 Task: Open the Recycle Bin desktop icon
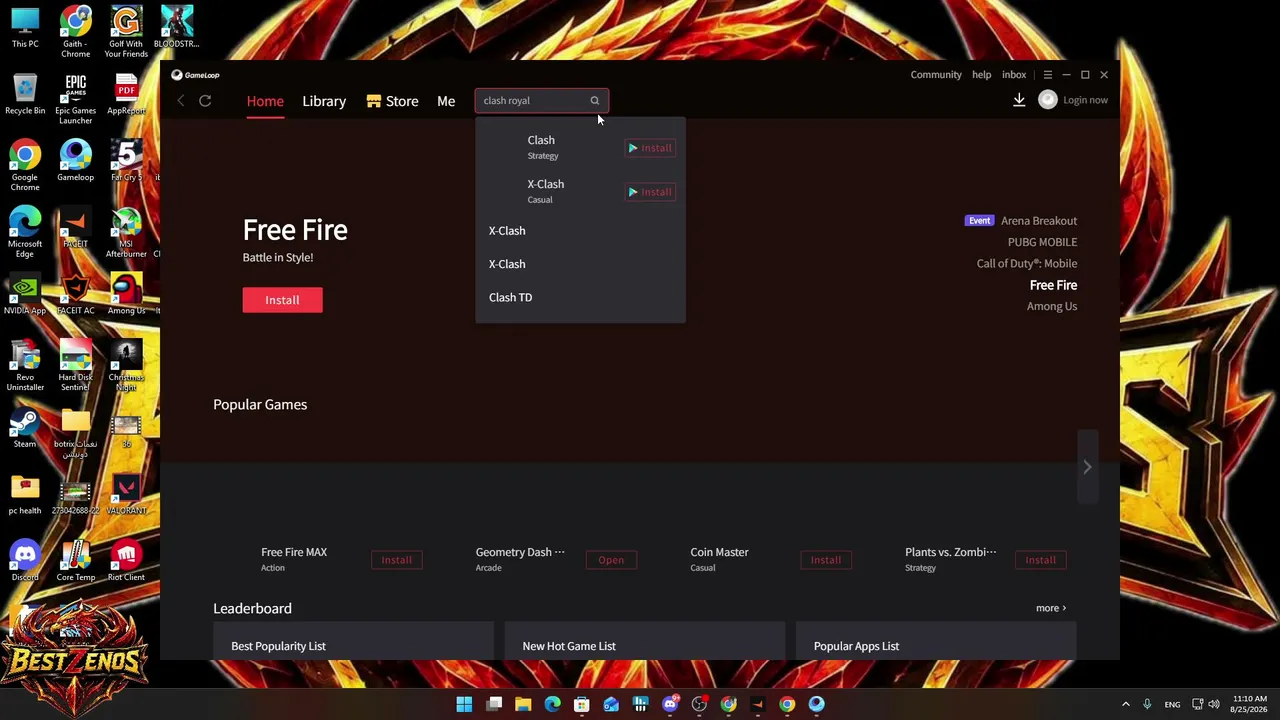pos(25,95)
